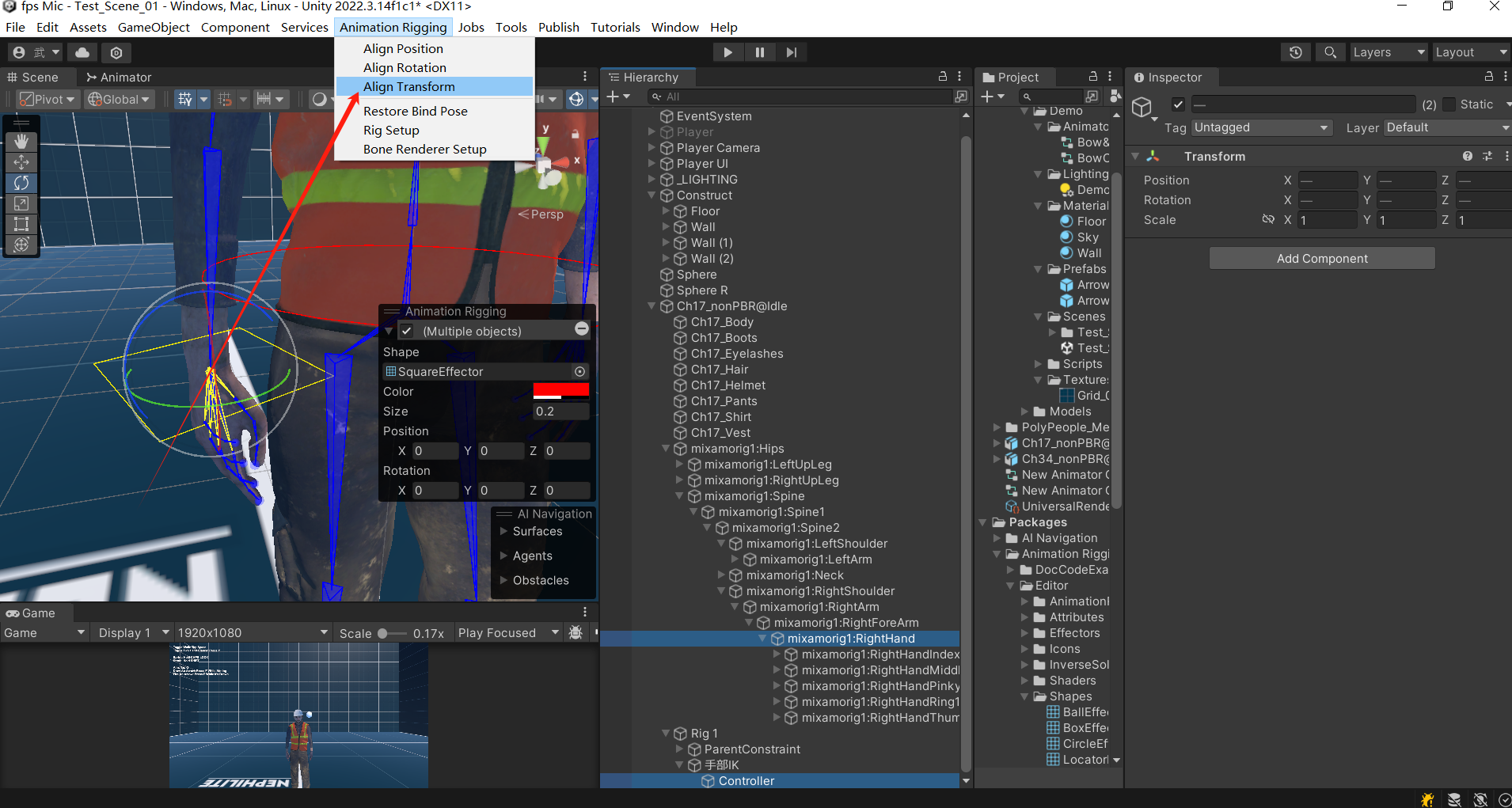The height and width of the screenshot is (808, 1512).
Task: Expand the Surfaces section in AI Navigation
Action: [x=503, y=532]
